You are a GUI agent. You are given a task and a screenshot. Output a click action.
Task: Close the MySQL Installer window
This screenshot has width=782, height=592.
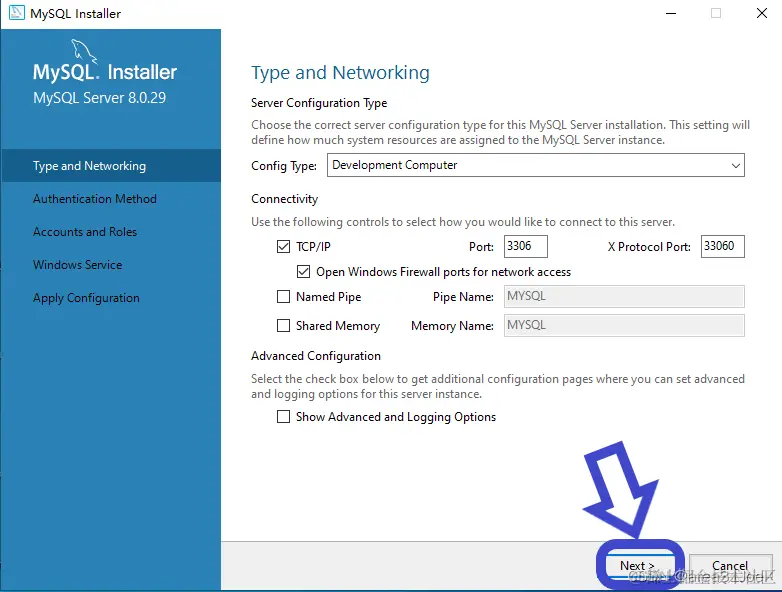[x=762, y=13]
